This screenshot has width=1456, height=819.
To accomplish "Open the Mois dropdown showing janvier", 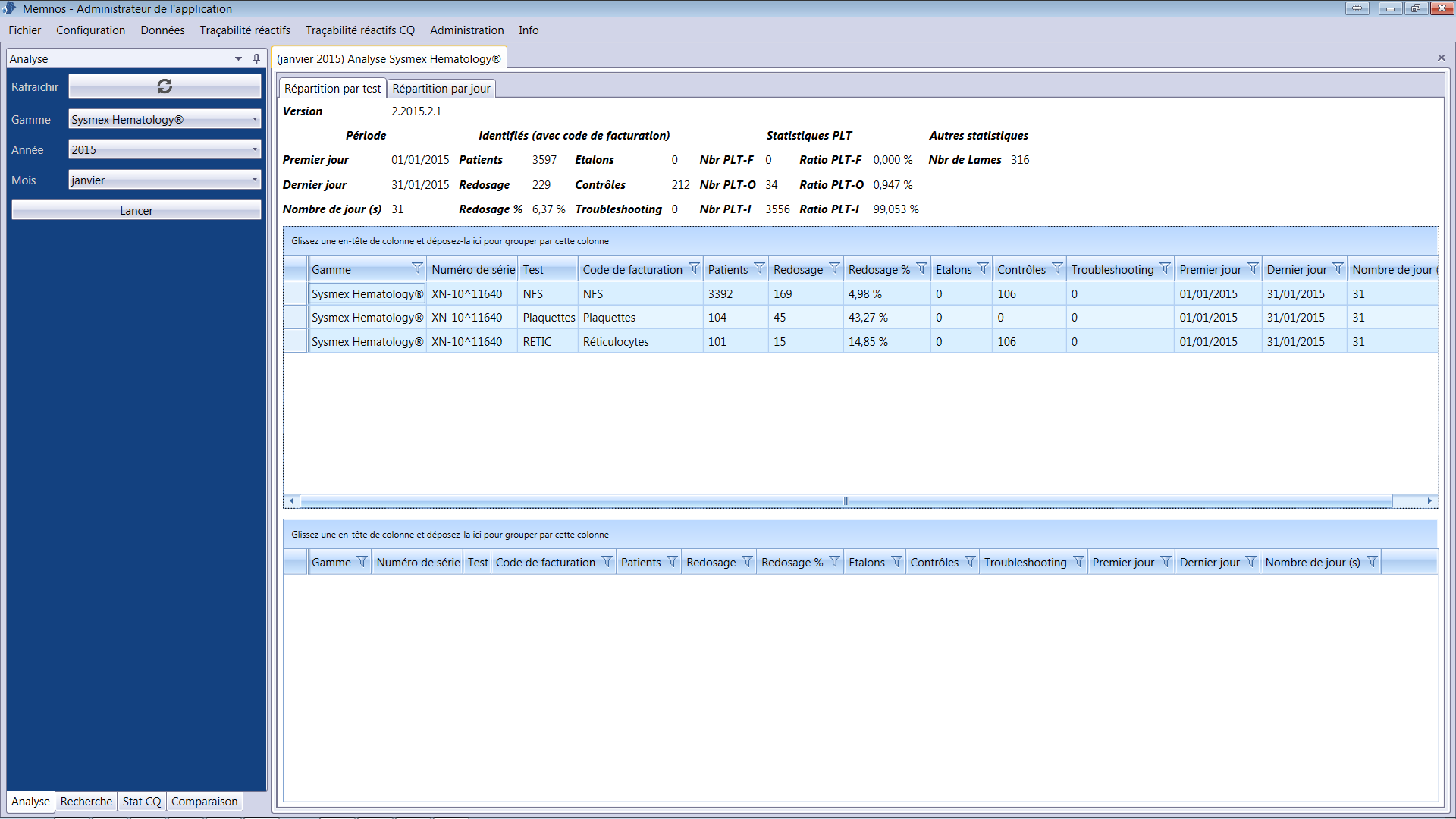I will pyautogui.click(x=165, y=180).
